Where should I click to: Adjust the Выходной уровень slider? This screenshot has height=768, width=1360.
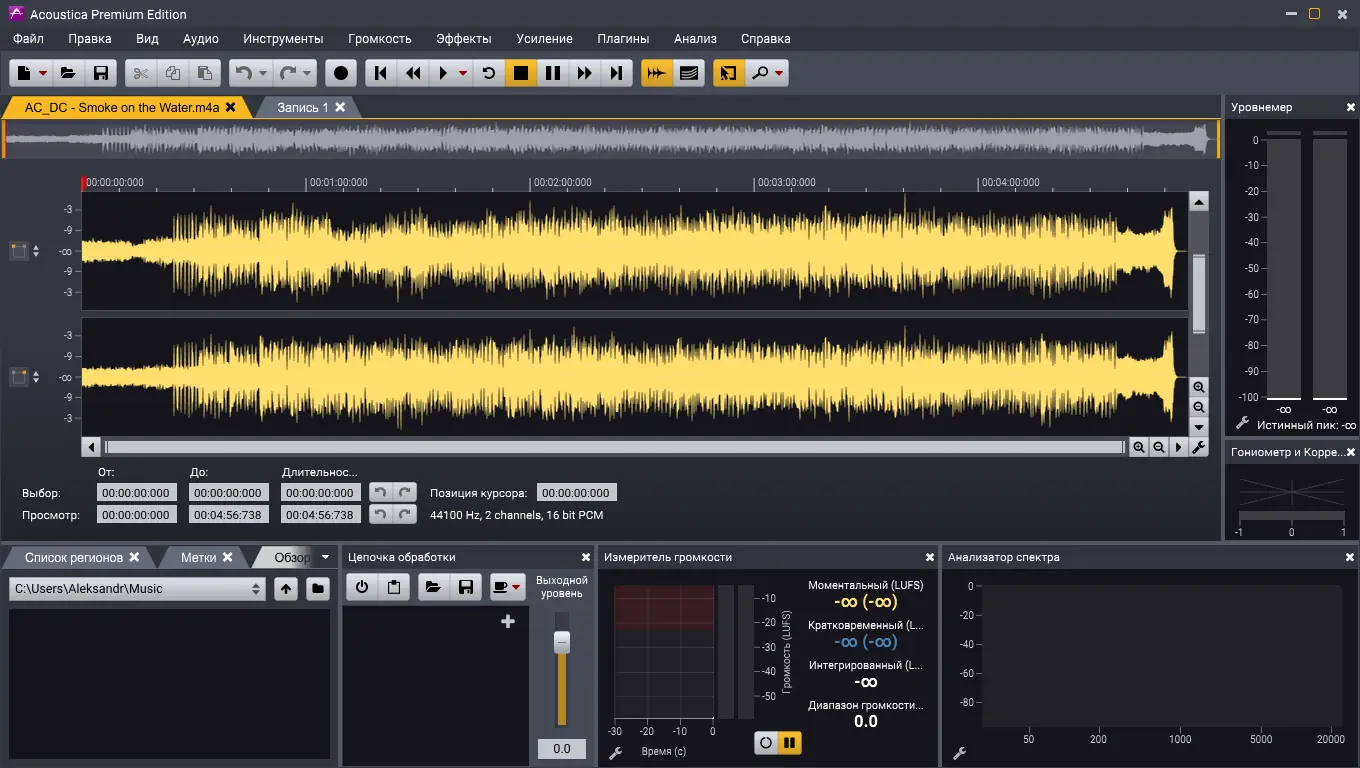coord(561,640)
